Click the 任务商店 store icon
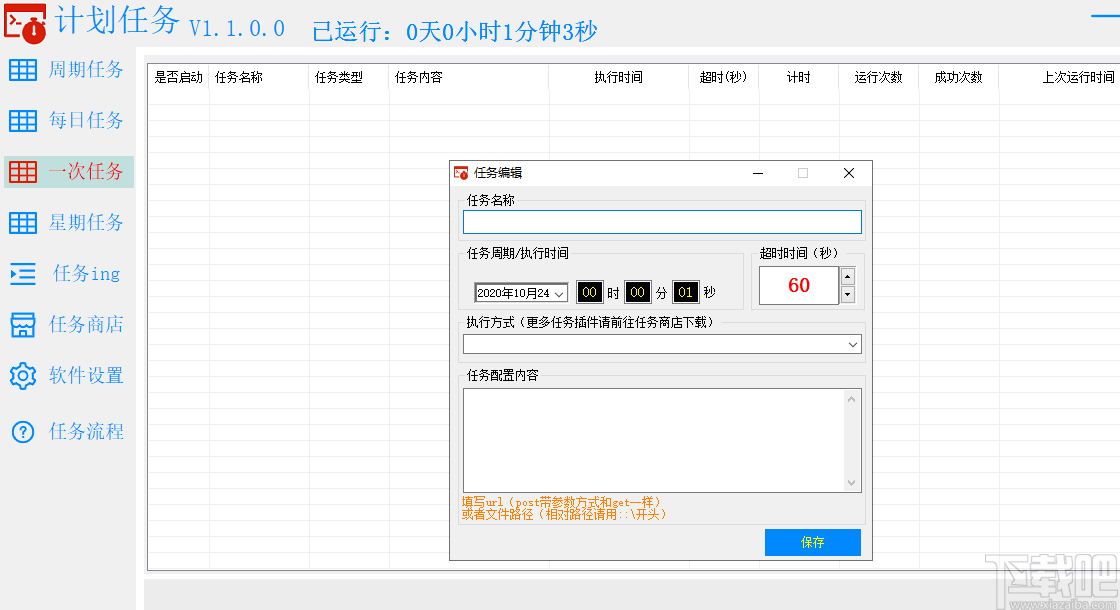This screenshot has height=610, width=1120. [22, 324]
